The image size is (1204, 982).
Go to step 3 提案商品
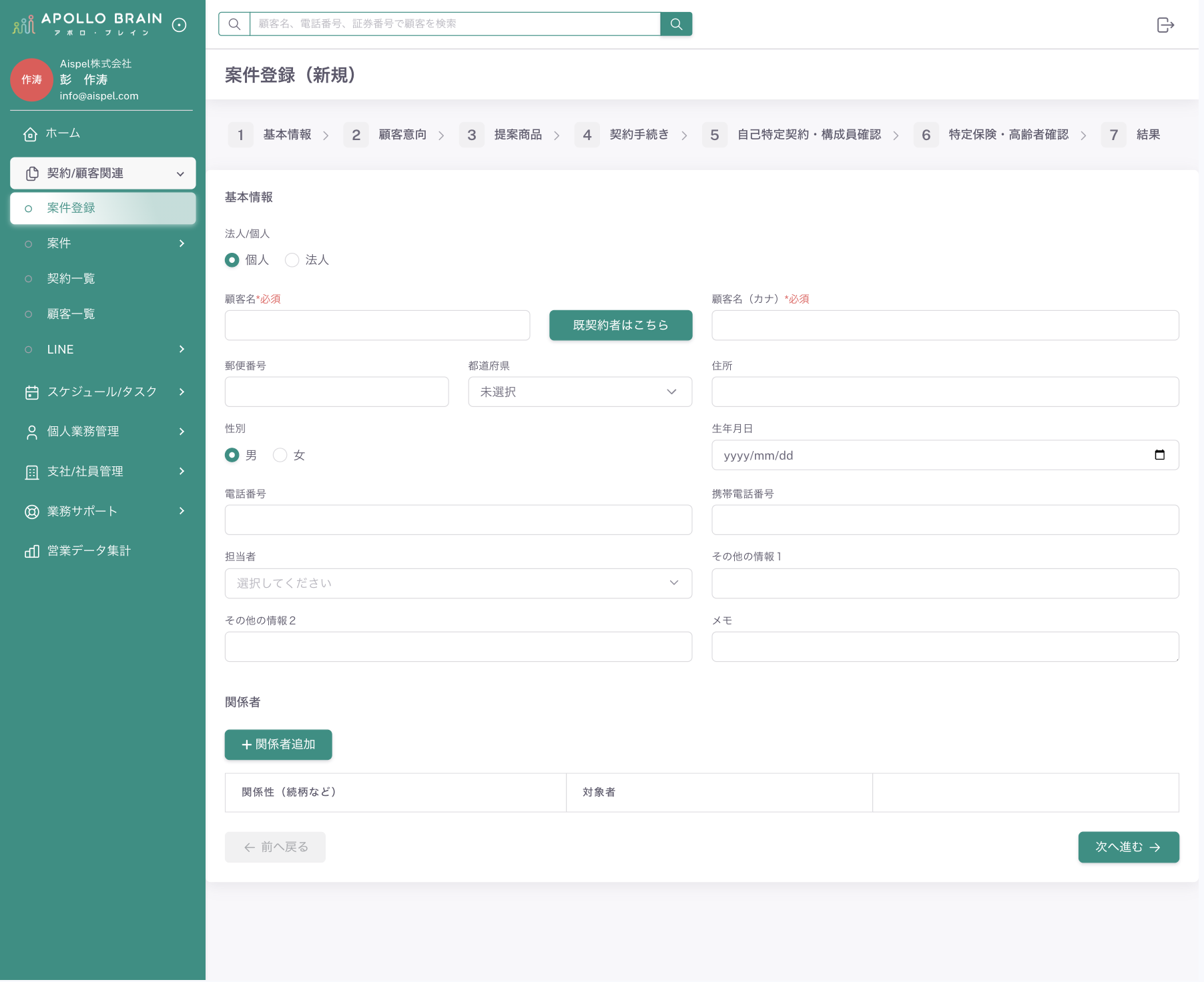pos(501,135)
